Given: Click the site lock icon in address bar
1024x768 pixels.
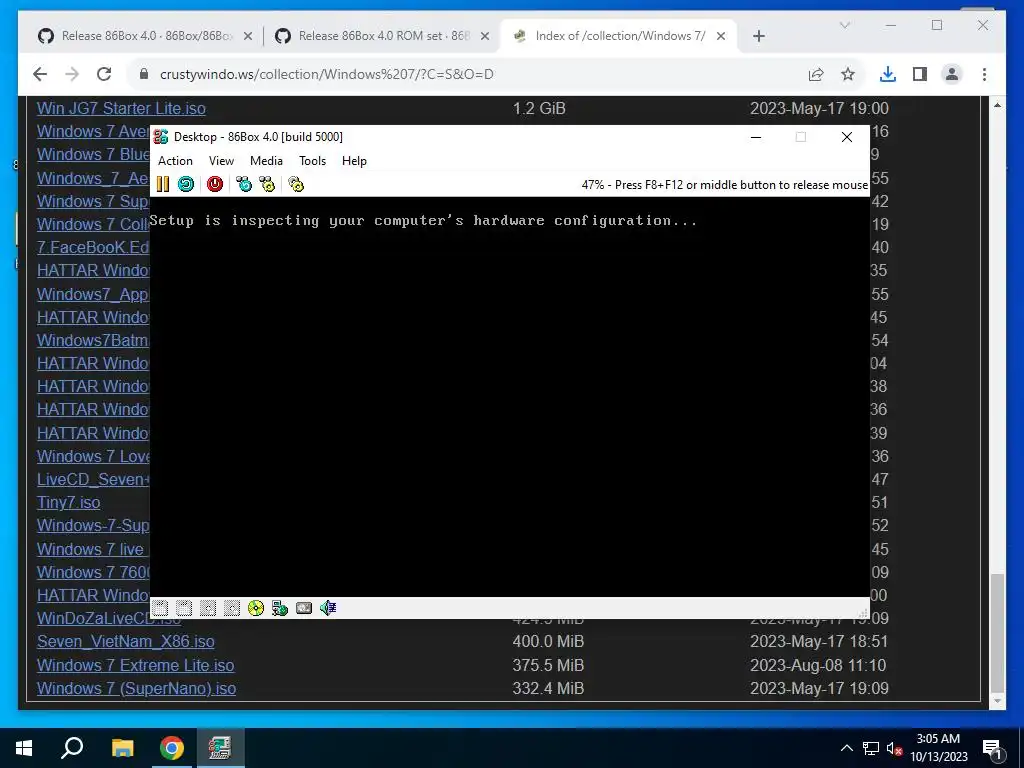Looking at the screenshot, I should (x=144, y=74).
